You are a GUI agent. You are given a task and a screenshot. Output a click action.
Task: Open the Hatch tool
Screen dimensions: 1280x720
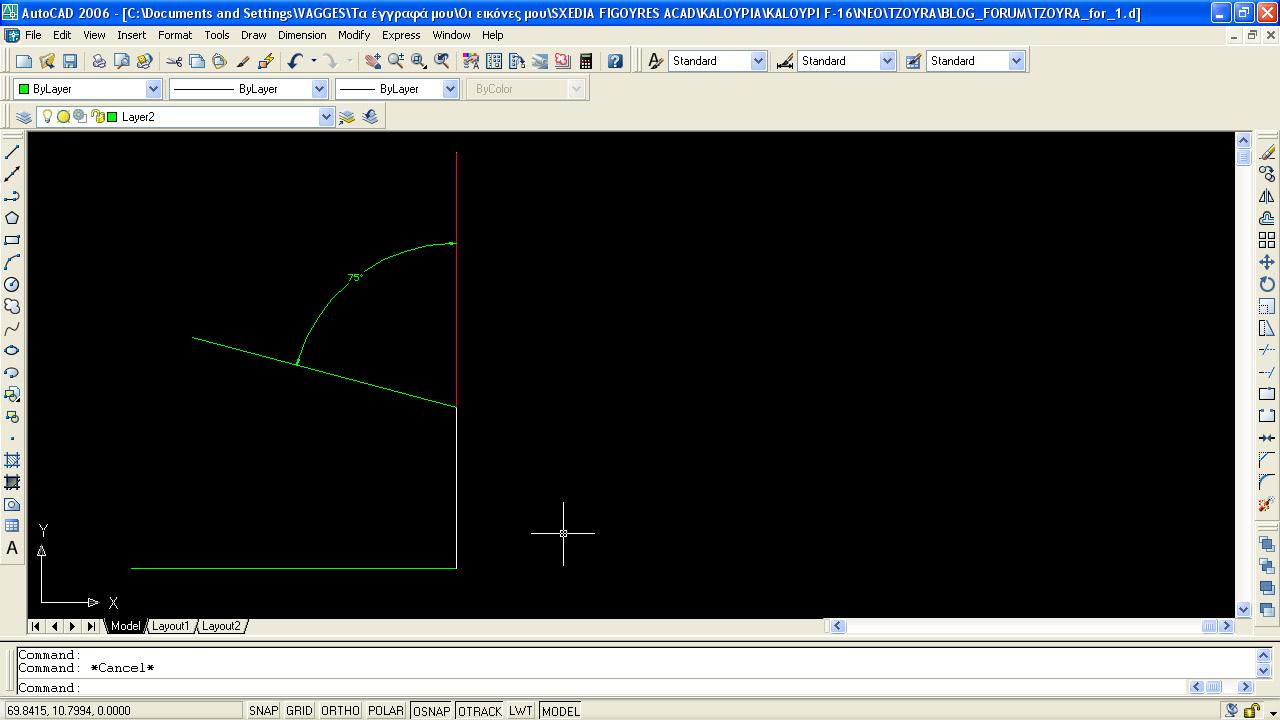pos(12,460)
